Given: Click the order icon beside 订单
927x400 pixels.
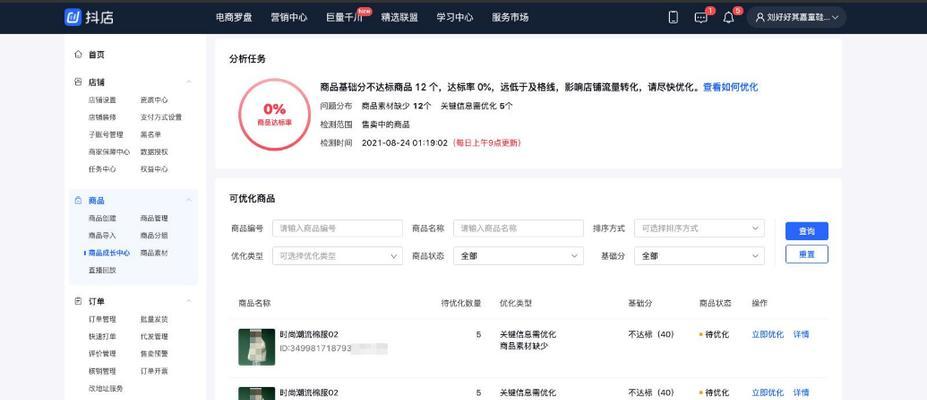Looking at the screenshot, I should click(78, 301).
